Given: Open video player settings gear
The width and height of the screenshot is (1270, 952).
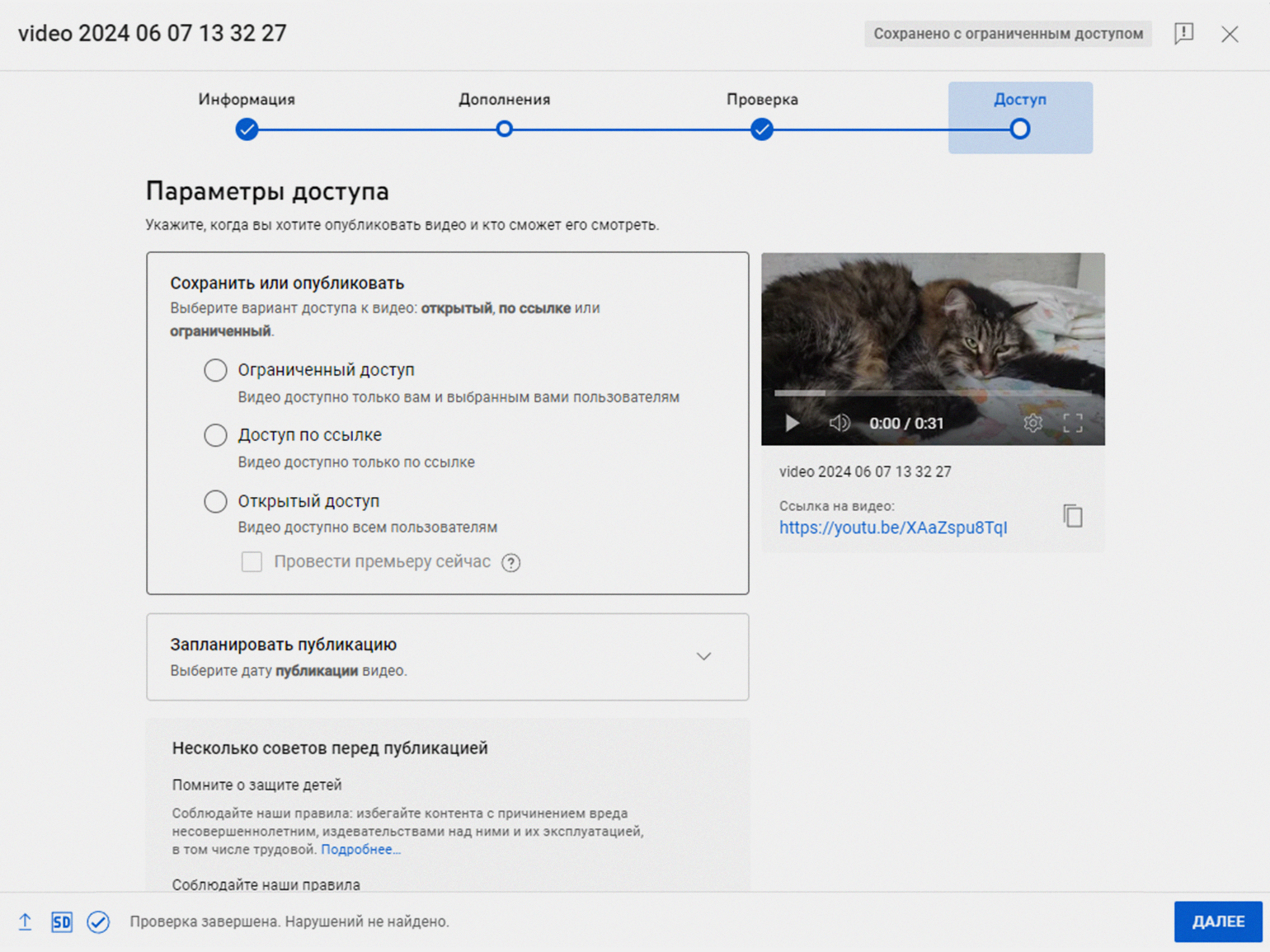Looking at the screenshot, I should pos(1032,423).
